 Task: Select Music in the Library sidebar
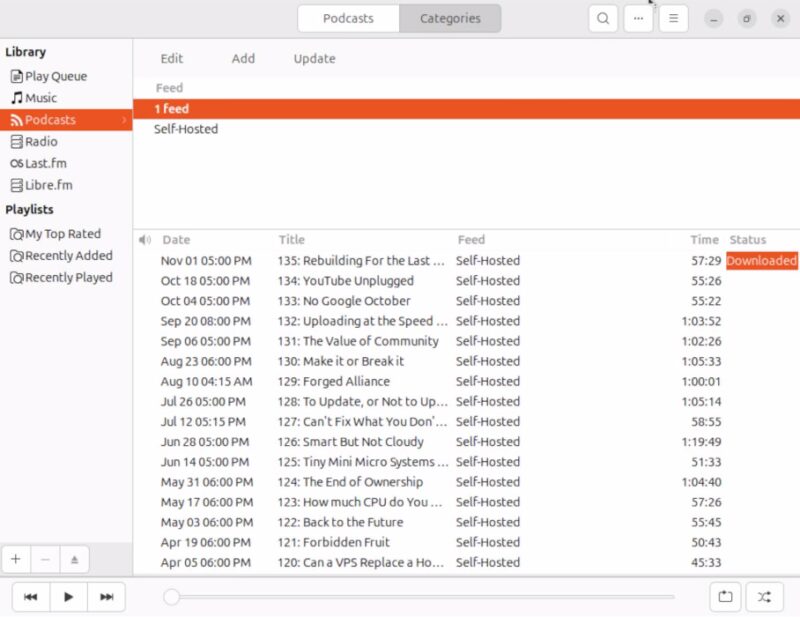coord(44,97)
